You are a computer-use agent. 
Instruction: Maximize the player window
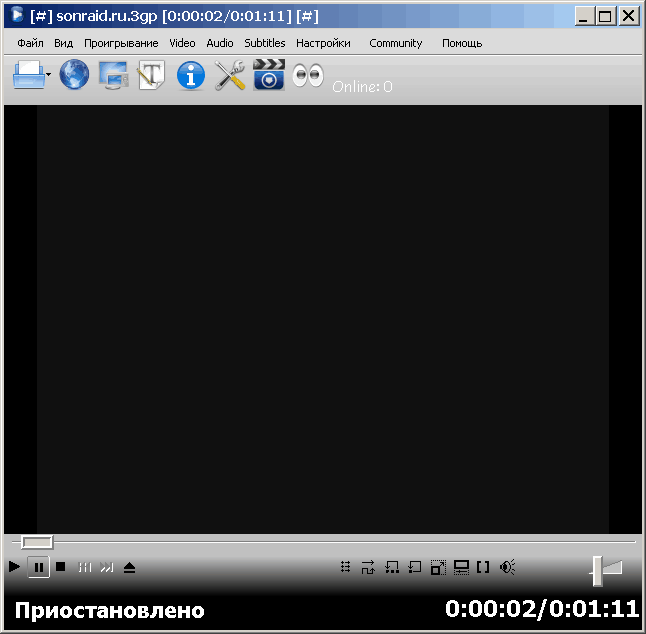pos(606,16)
